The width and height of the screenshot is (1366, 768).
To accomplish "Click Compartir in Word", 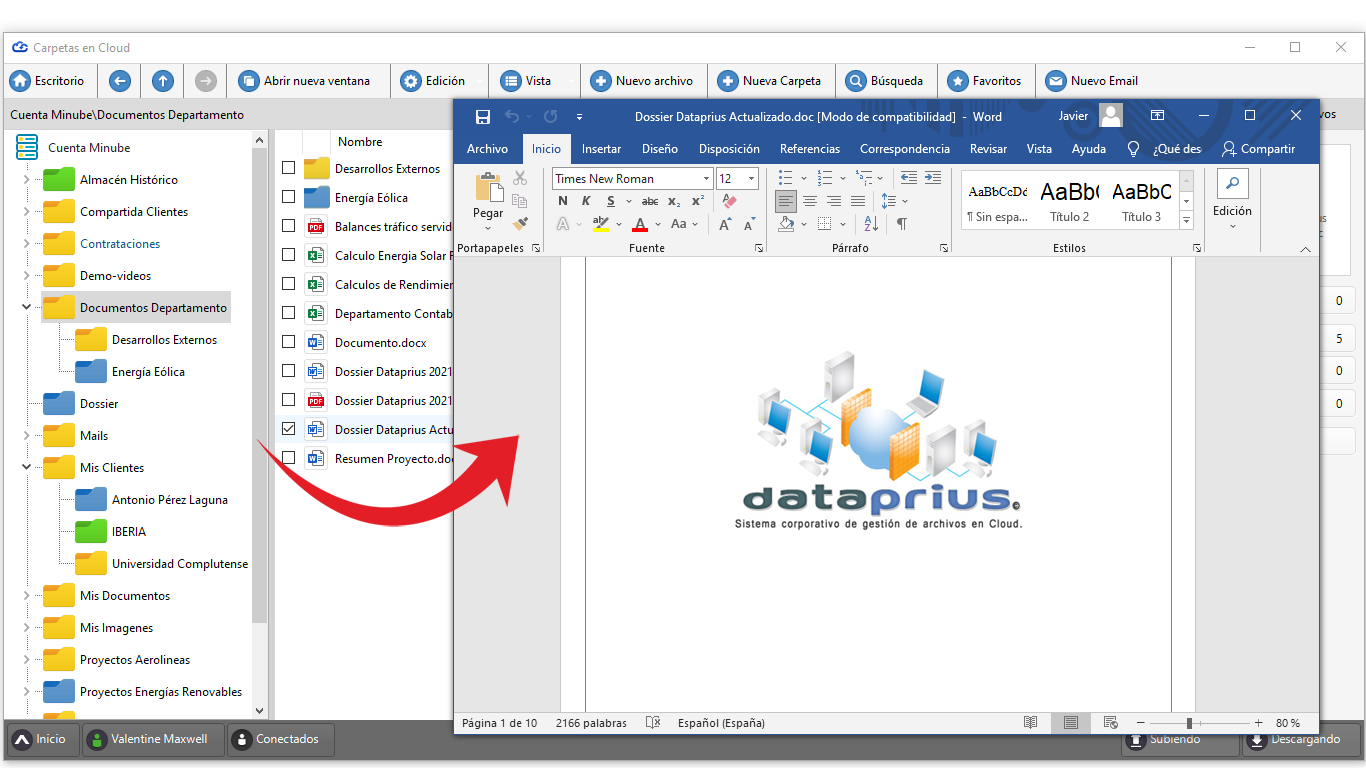I will pyautogui.click(x=1258, y=148).
